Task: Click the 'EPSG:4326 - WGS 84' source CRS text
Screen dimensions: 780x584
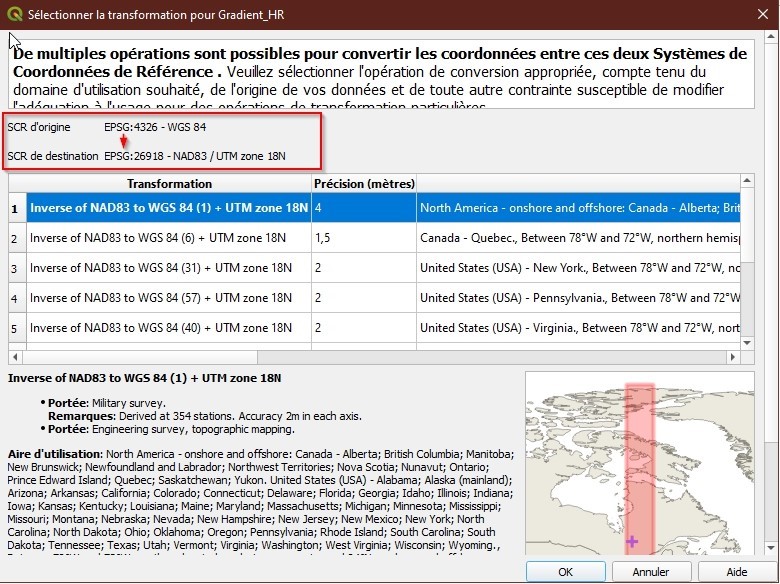Action: coord(155,127)
